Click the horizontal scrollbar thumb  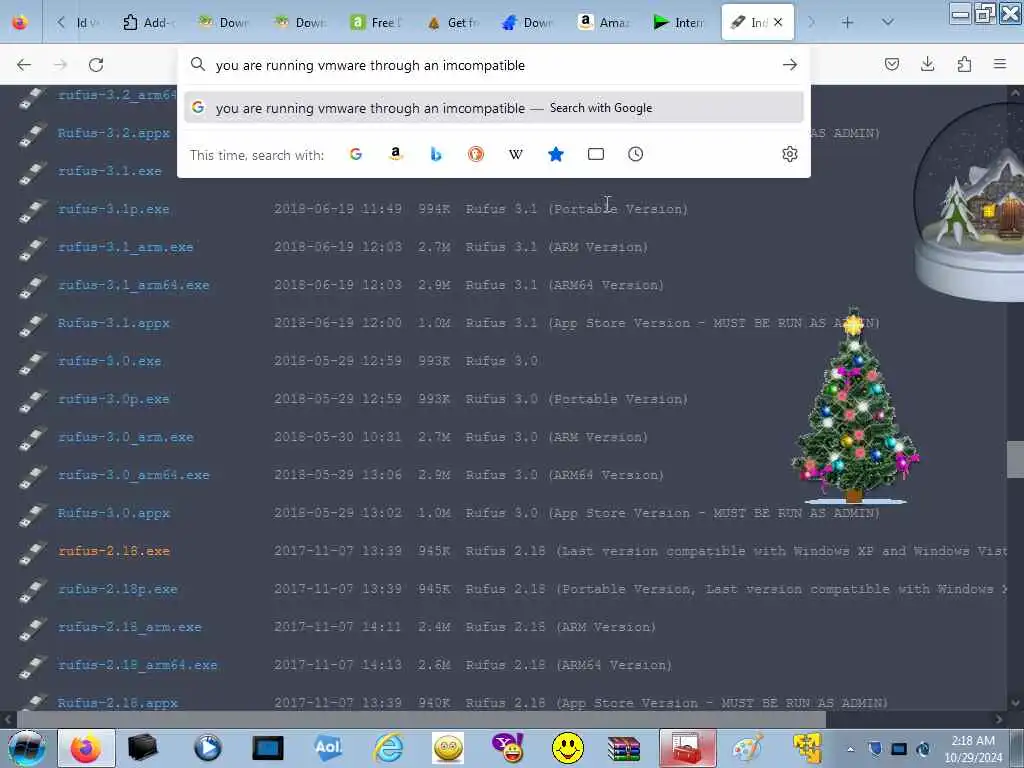click(x=421, y=719)
